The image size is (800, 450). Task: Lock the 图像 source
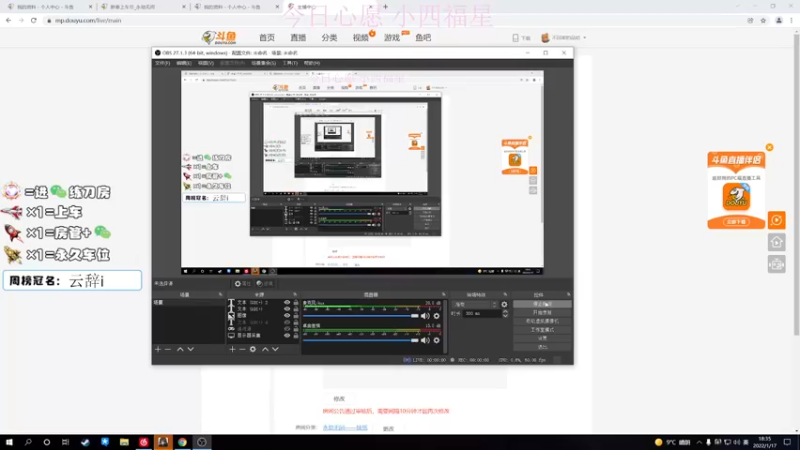(x=295, y=316)
